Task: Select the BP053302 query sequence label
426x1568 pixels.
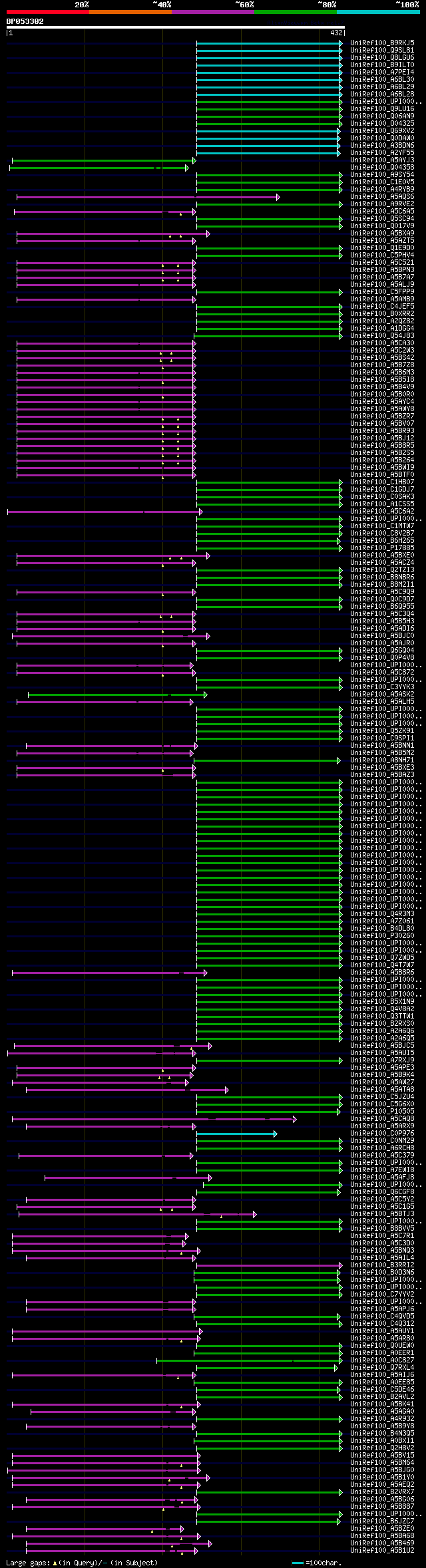Action: tap(25, 21)
